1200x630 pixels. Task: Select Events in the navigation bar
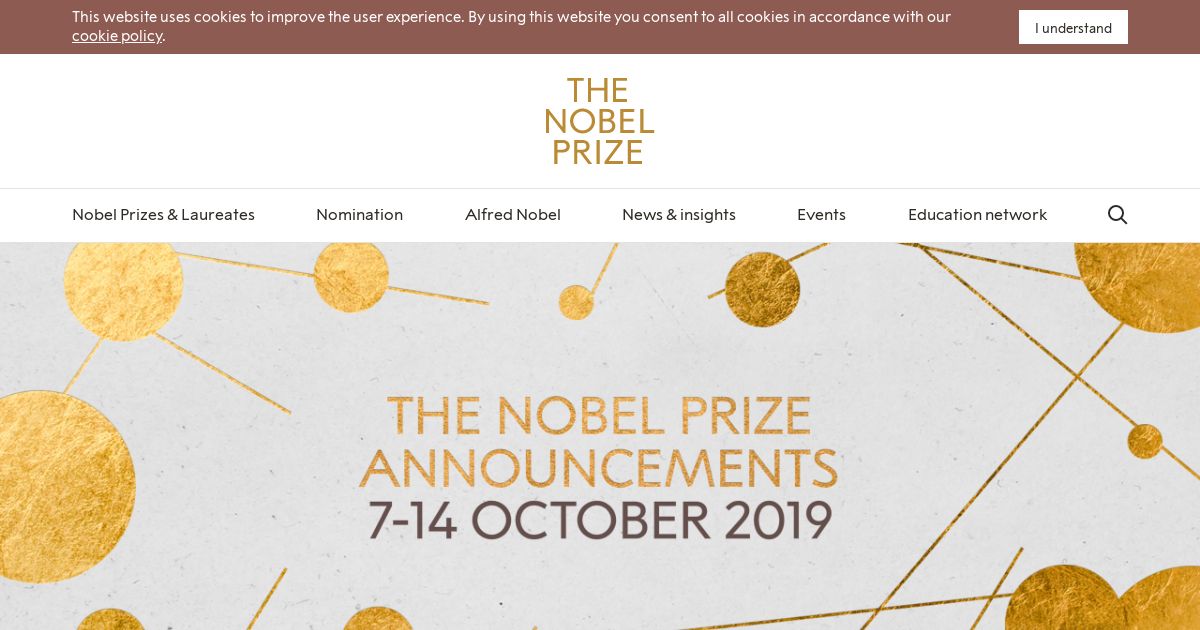(x=821, y=214)
